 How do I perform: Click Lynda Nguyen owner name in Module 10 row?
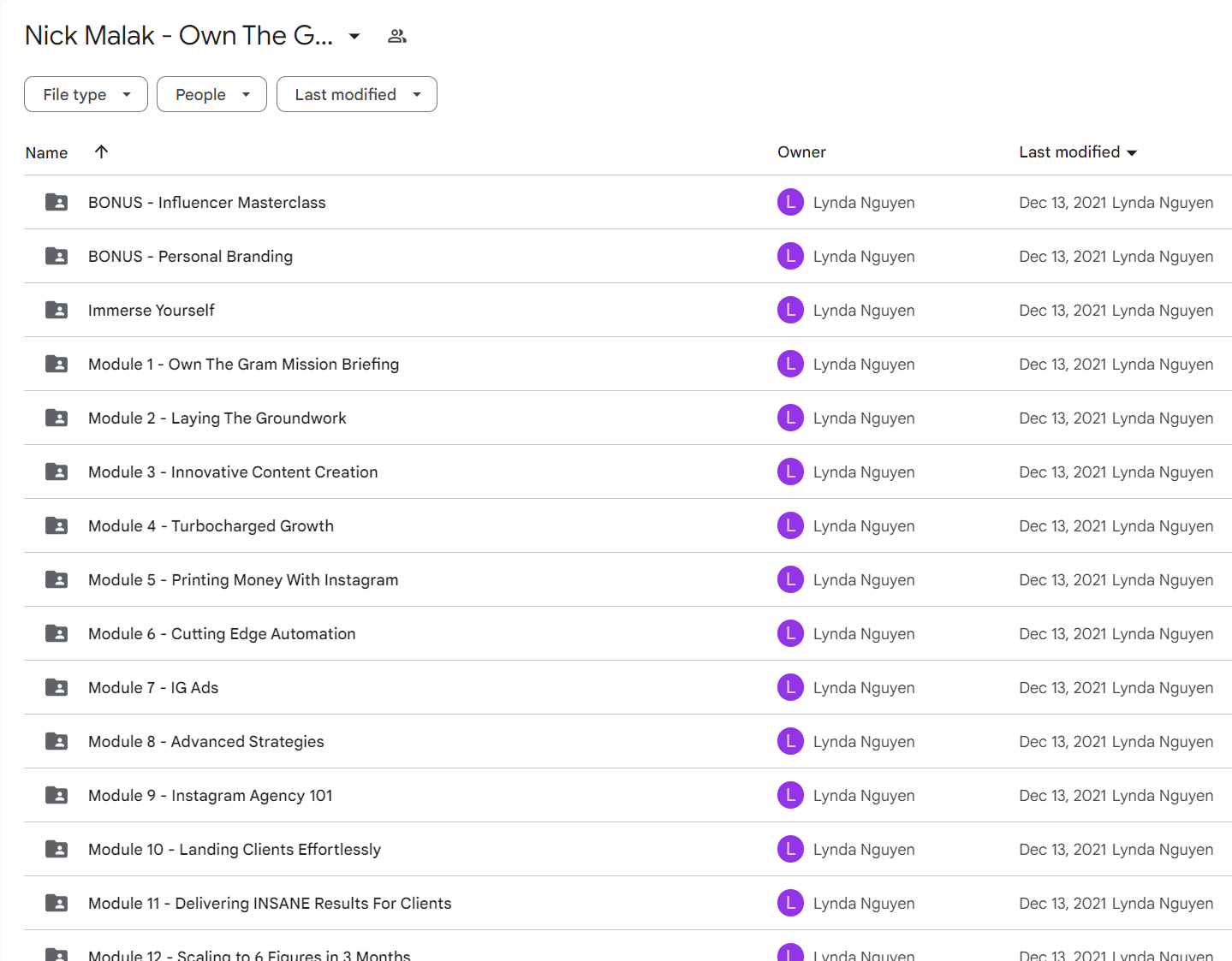click(864, 849)
